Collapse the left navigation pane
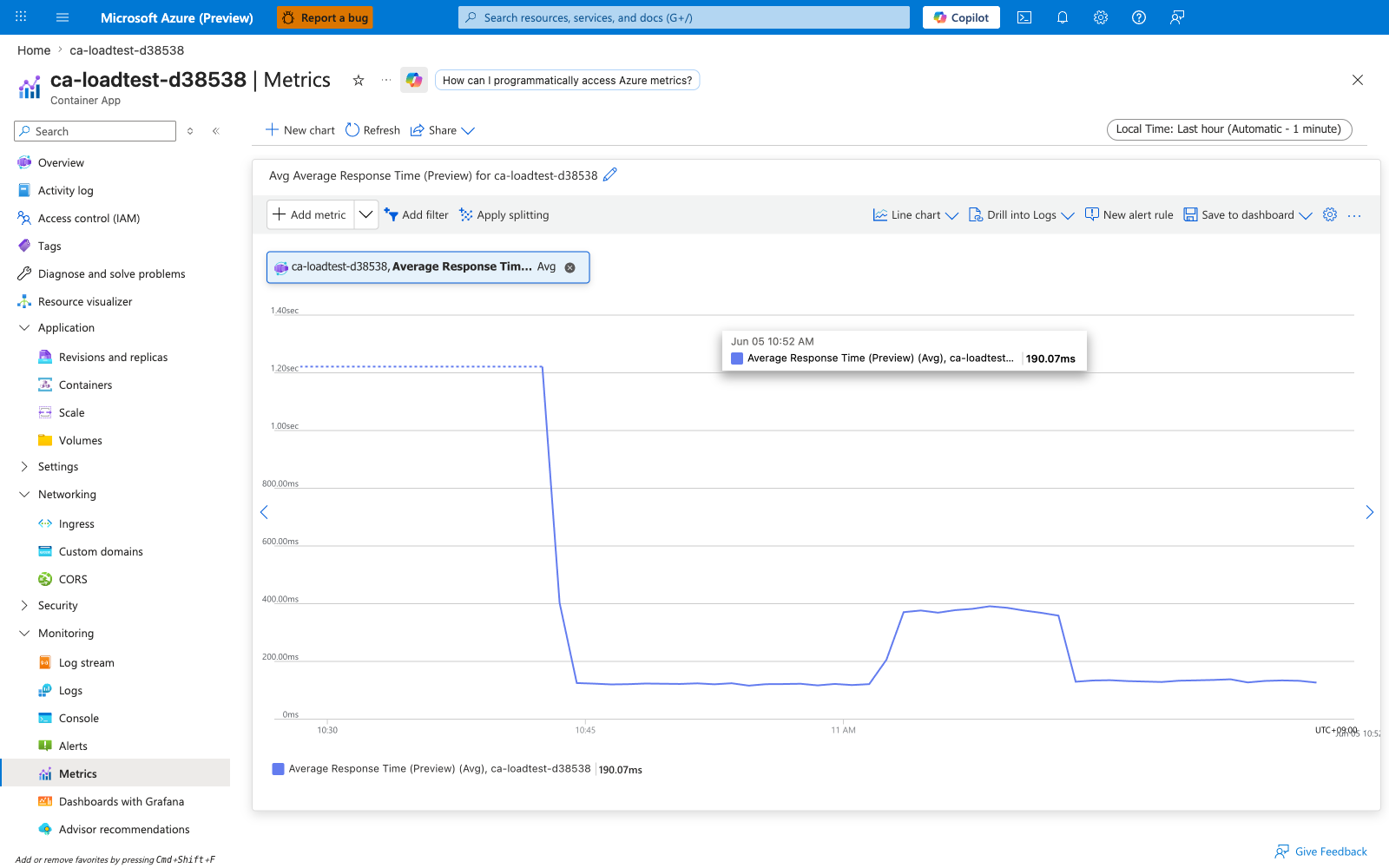The image size is (1389, 868). tap(216, 131)
